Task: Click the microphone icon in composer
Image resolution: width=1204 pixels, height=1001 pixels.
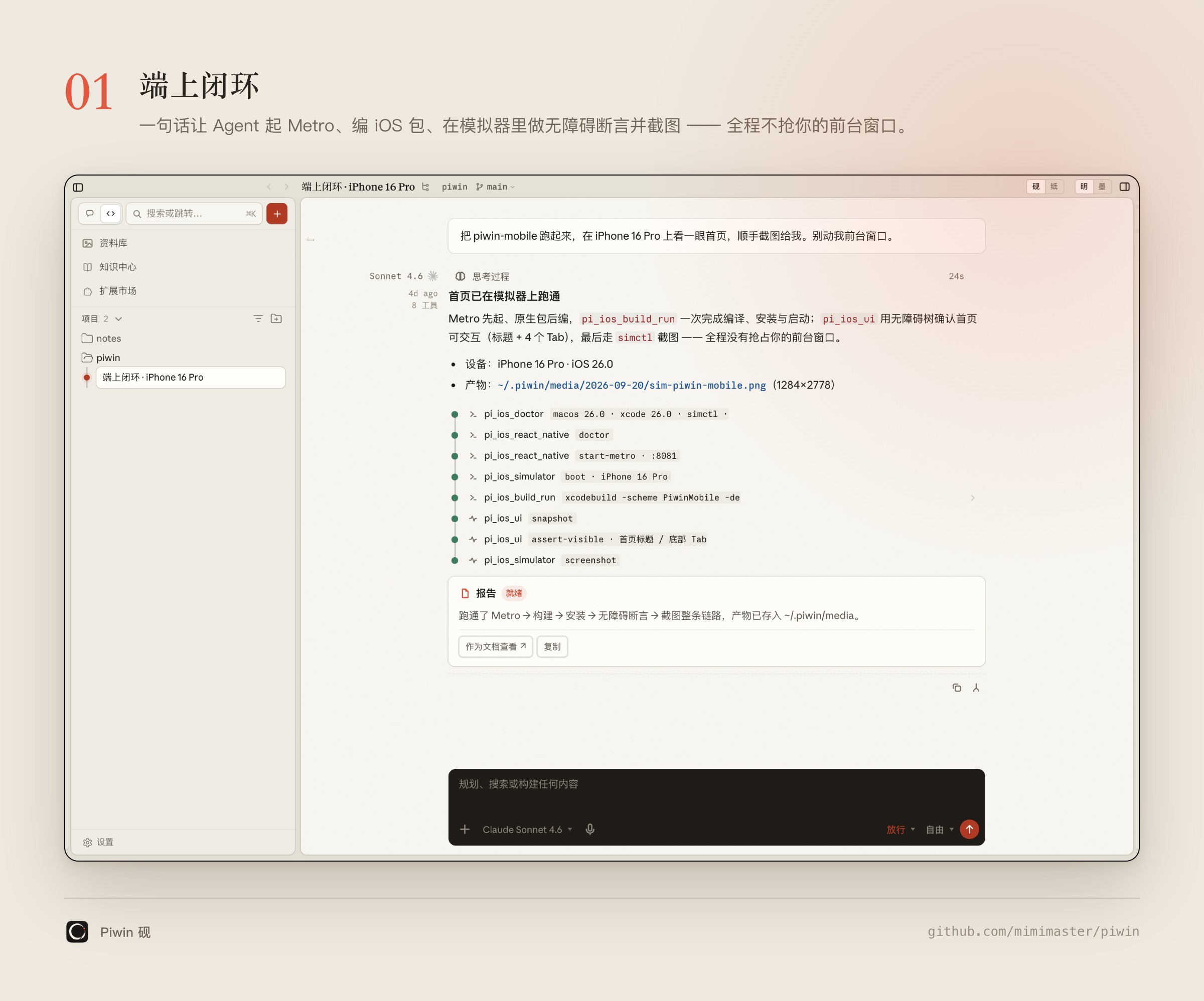Action: coord(590,829)
